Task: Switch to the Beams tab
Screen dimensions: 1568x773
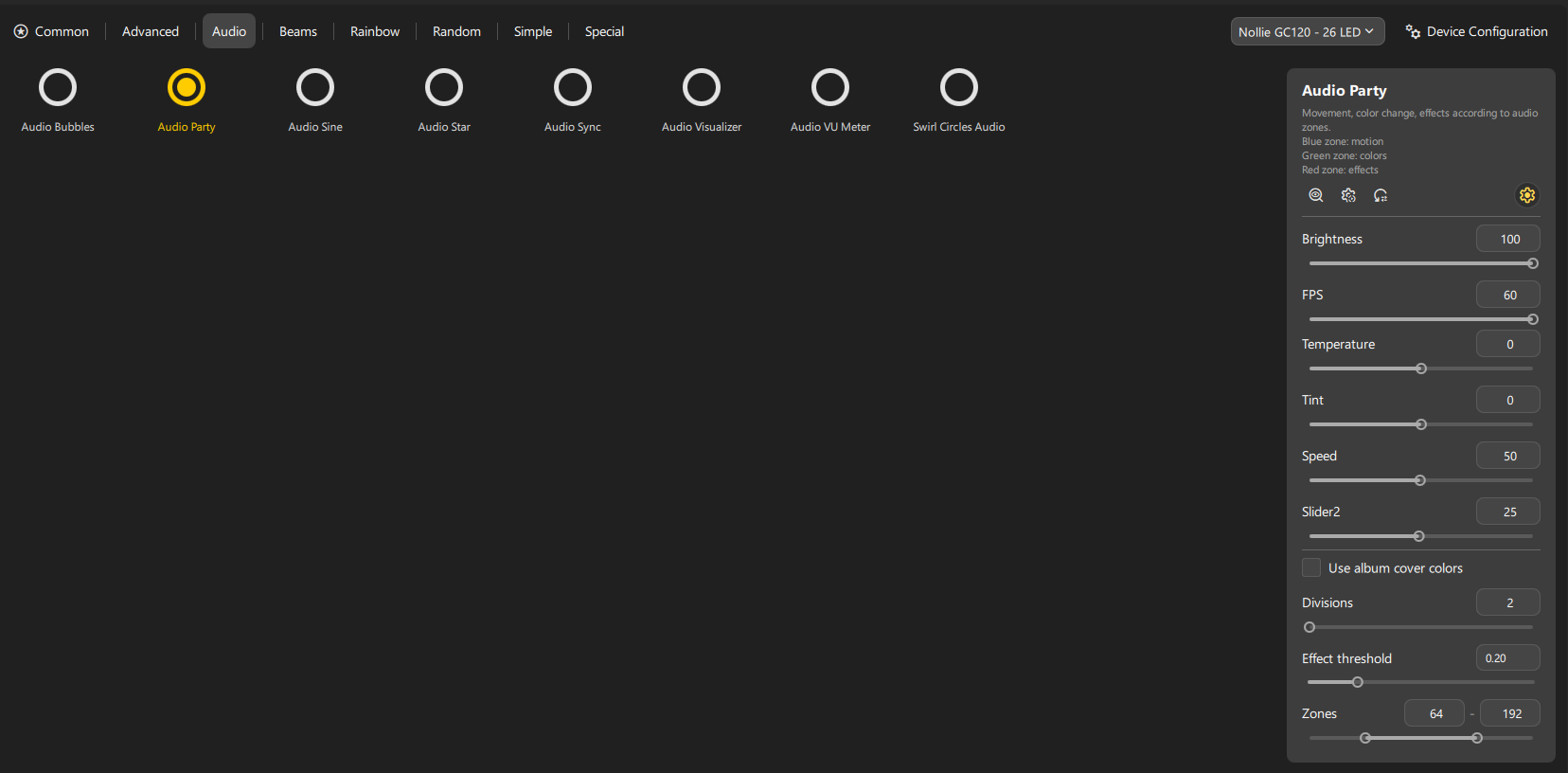Action: [298, 31]
